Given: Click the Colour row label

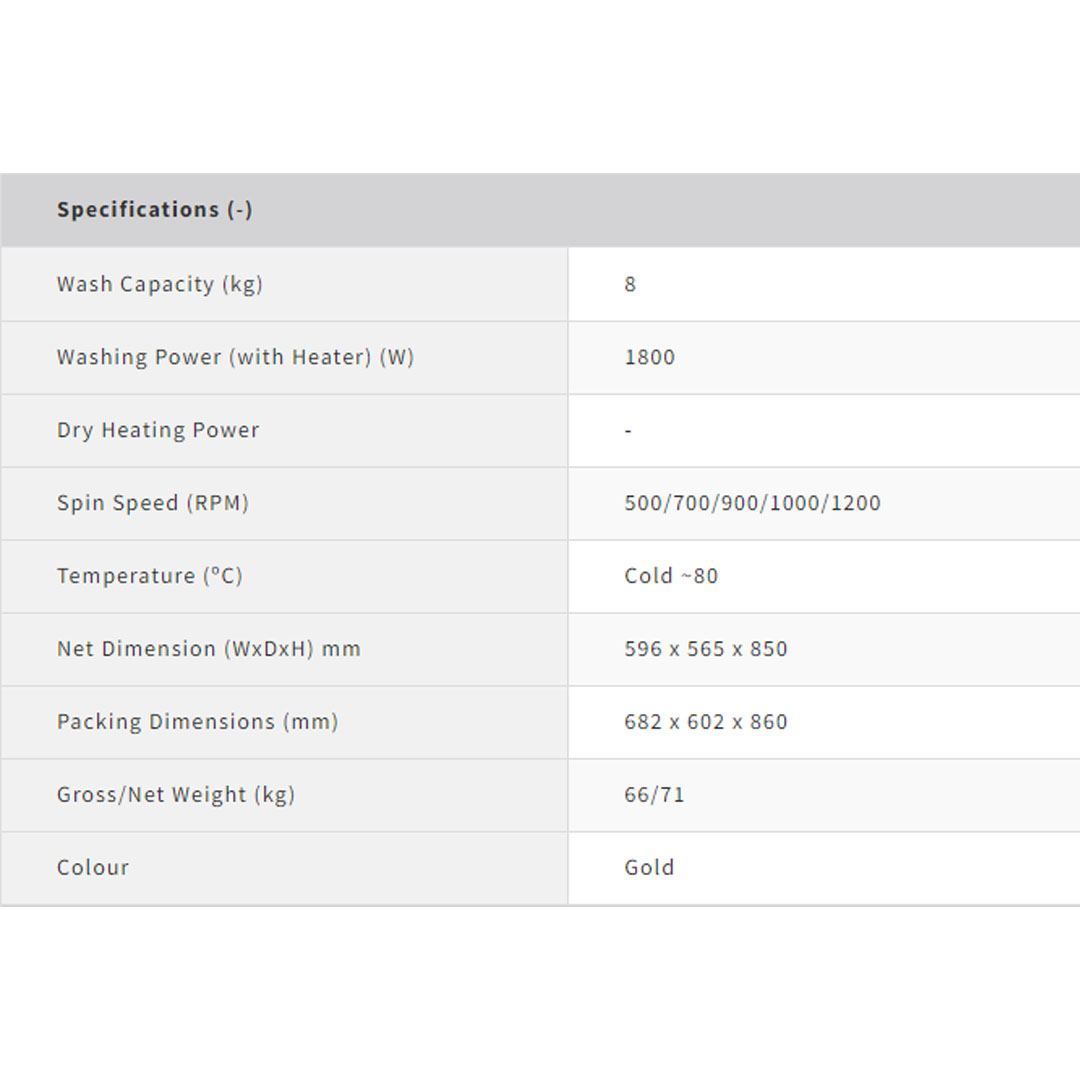Looking at the screenshot, I should [x=93, y=868].
